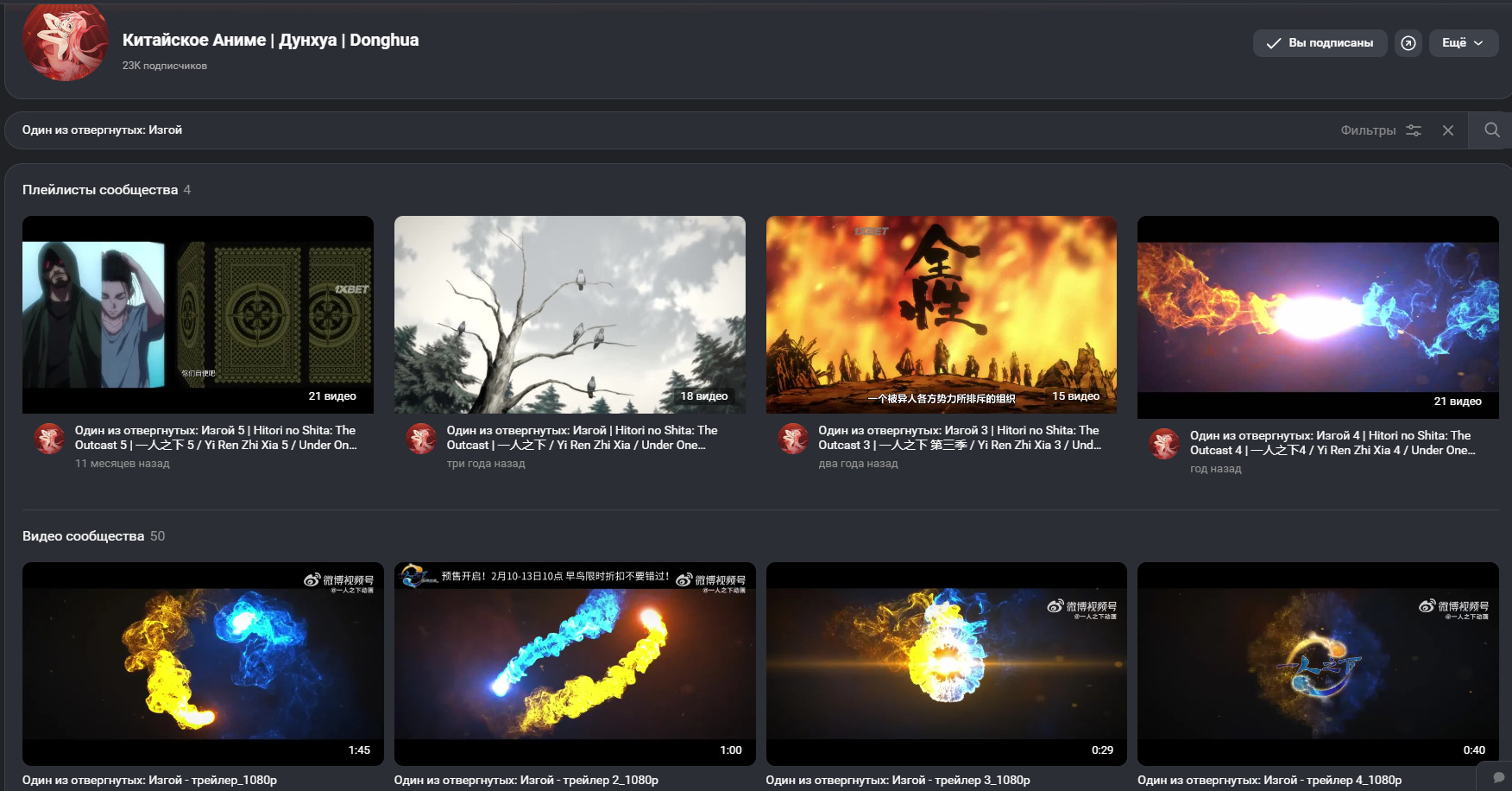1512x791 pixels.
Task: Open the Фильтры filter settings
Action: coord(1380,130)
